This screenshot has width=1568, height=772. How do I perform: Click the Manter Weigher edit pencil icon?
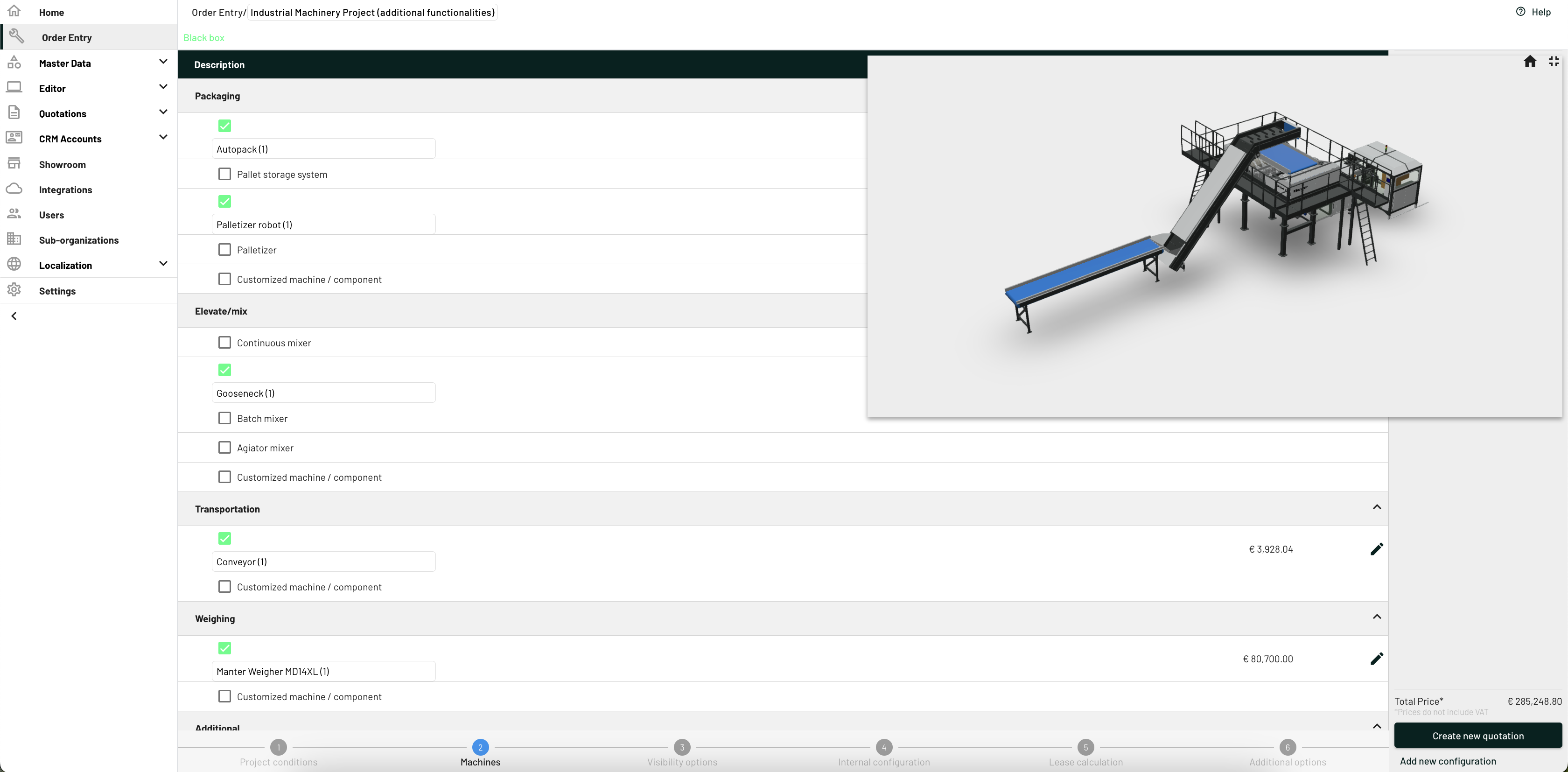[x=1376, y=659]
